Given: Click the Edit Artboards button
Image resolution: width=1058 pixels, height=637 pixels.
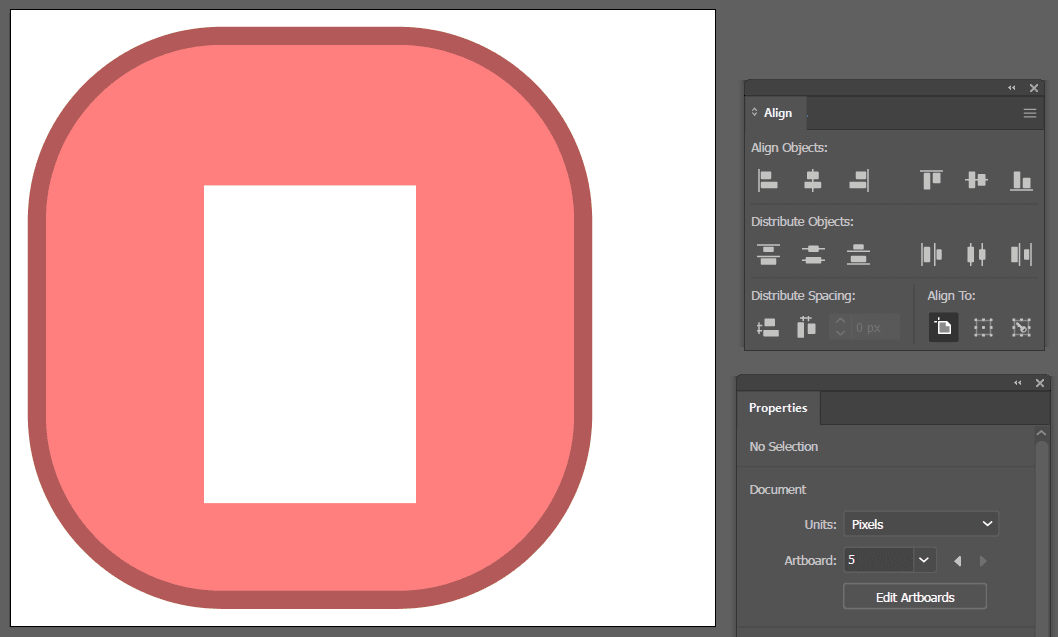Looking at the screenshot, I should 915,597.
